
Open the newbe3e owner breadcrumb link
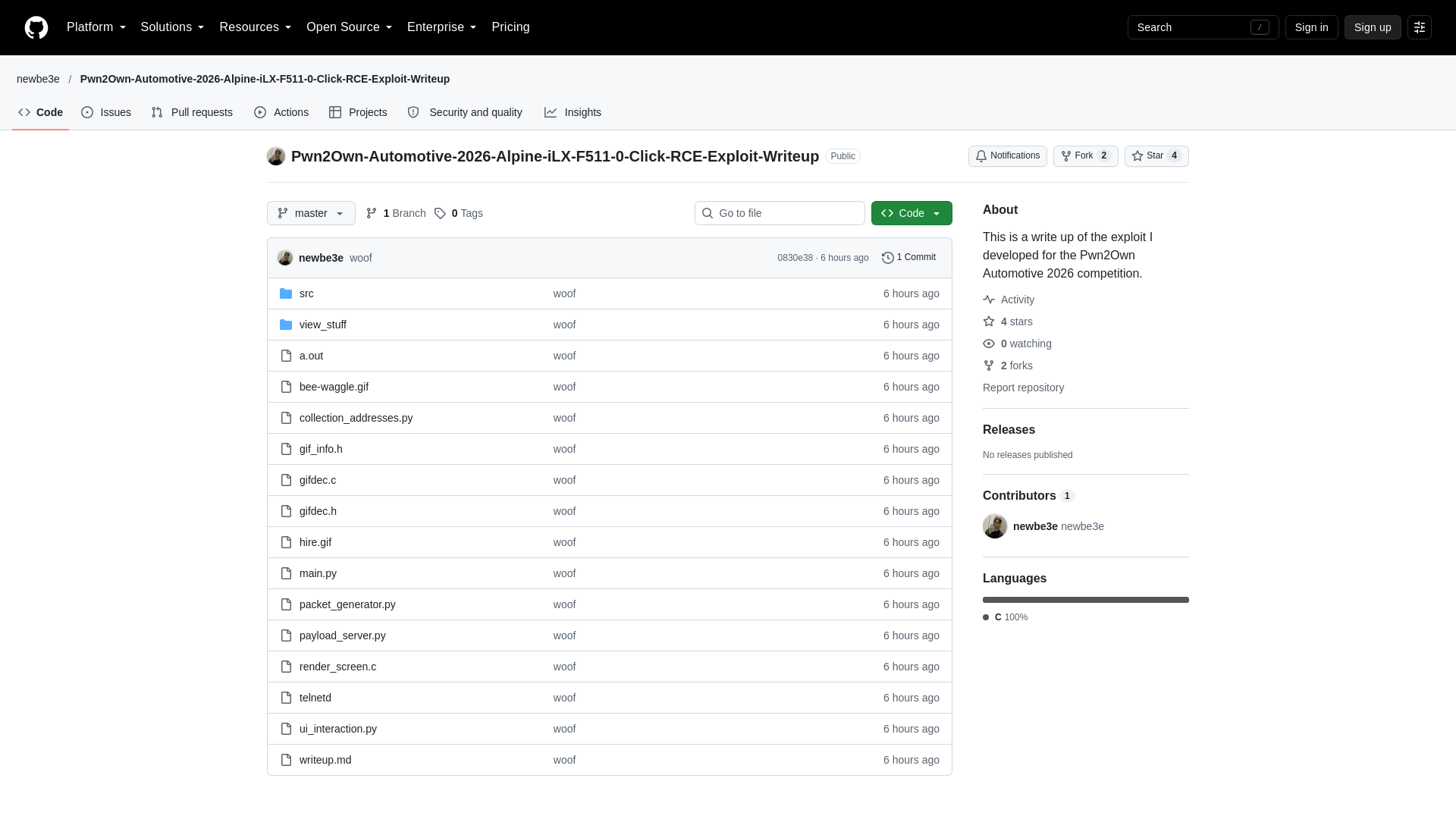(x=38, y=79)
